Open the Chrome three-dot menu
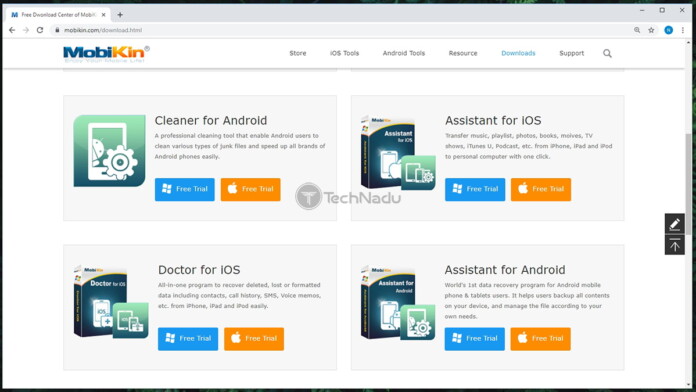Image resolution: width=696 pixels, height=392 pixels. 683,30
